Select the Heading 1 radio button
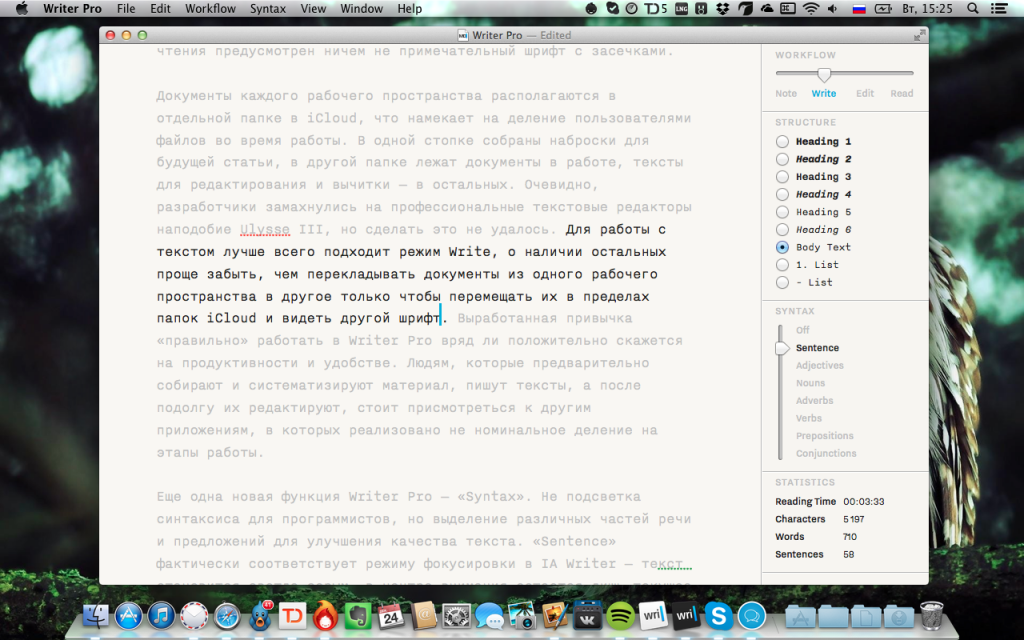Image resolution: width=1024 pixels, height=640 pixels. click(x=782, y=142)
